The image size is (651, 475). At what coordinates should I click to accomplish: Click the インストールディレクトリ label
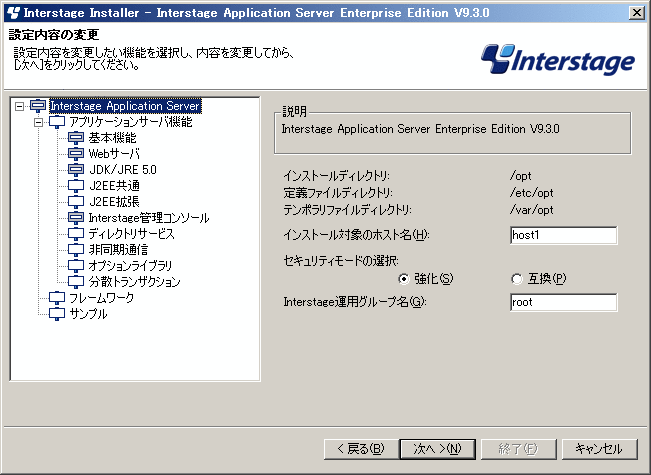[337, 176]
